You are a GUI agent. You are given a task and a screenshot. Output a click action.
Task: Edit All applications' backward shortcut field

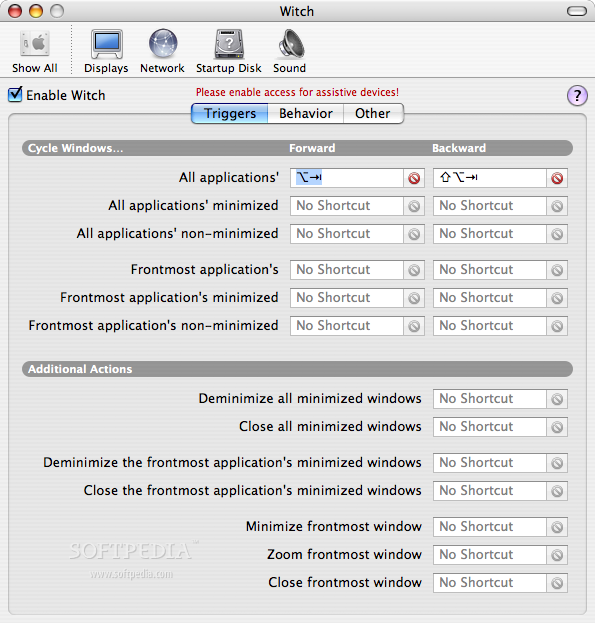coord(490,178)
